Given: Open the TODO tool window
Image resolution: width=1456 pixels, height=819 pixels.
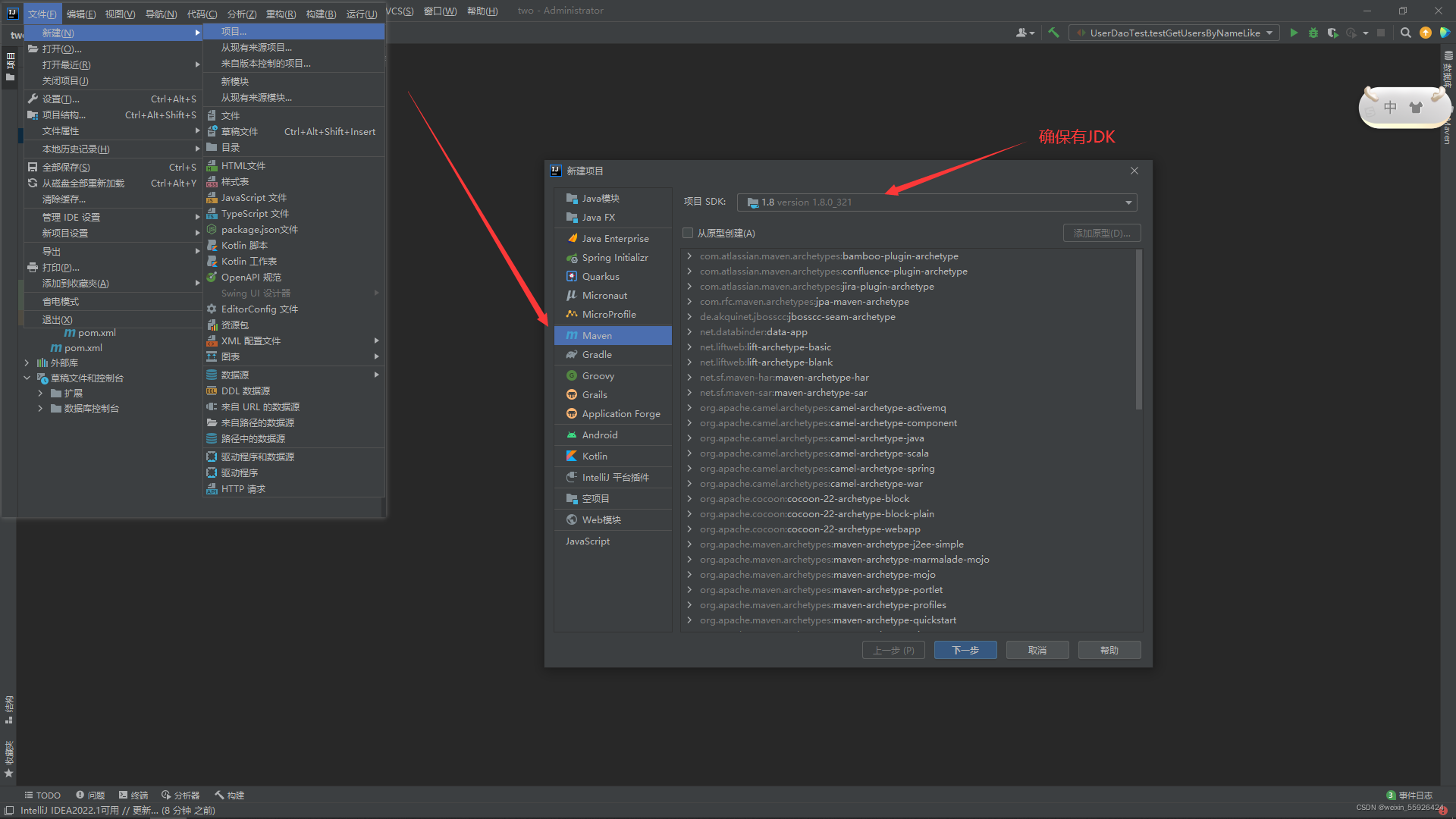Looking at the screenshot, I should pyautogui.click(x=42, y=795).
